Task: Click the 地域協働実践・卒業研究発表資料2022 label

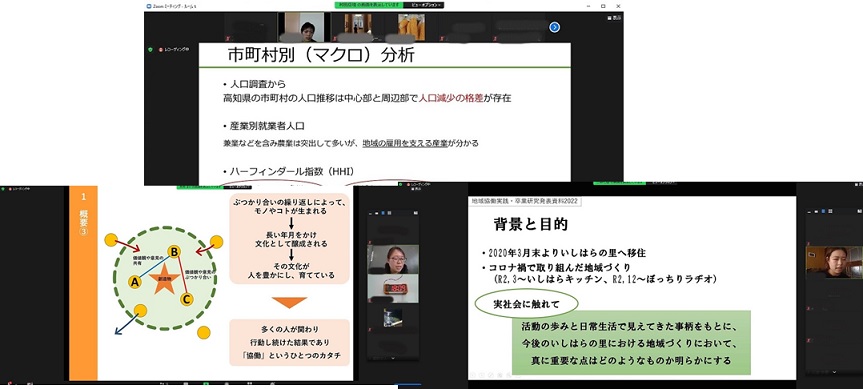Action: 525,201
